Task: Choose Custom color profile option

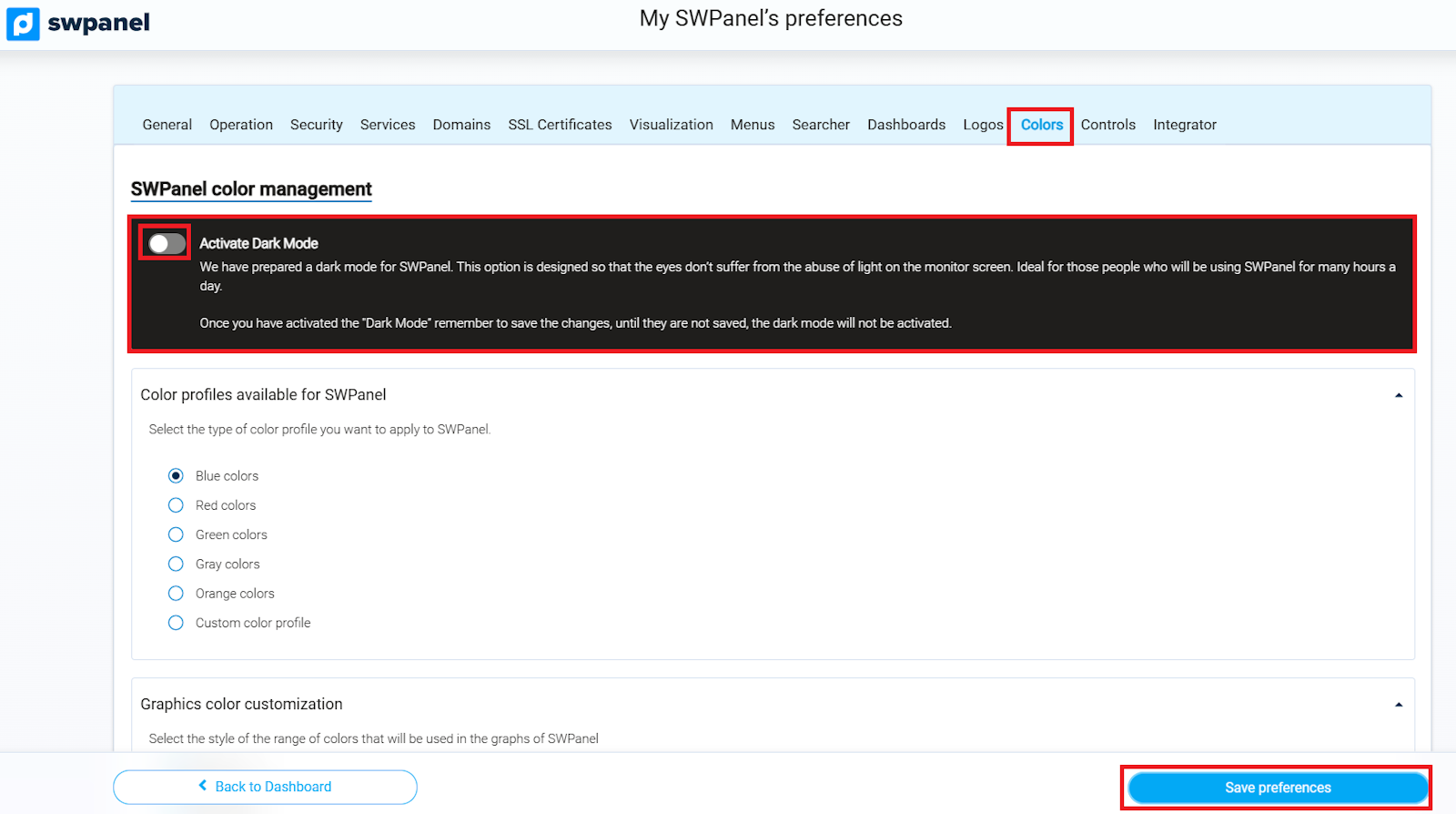Action: tap(176, 623)
